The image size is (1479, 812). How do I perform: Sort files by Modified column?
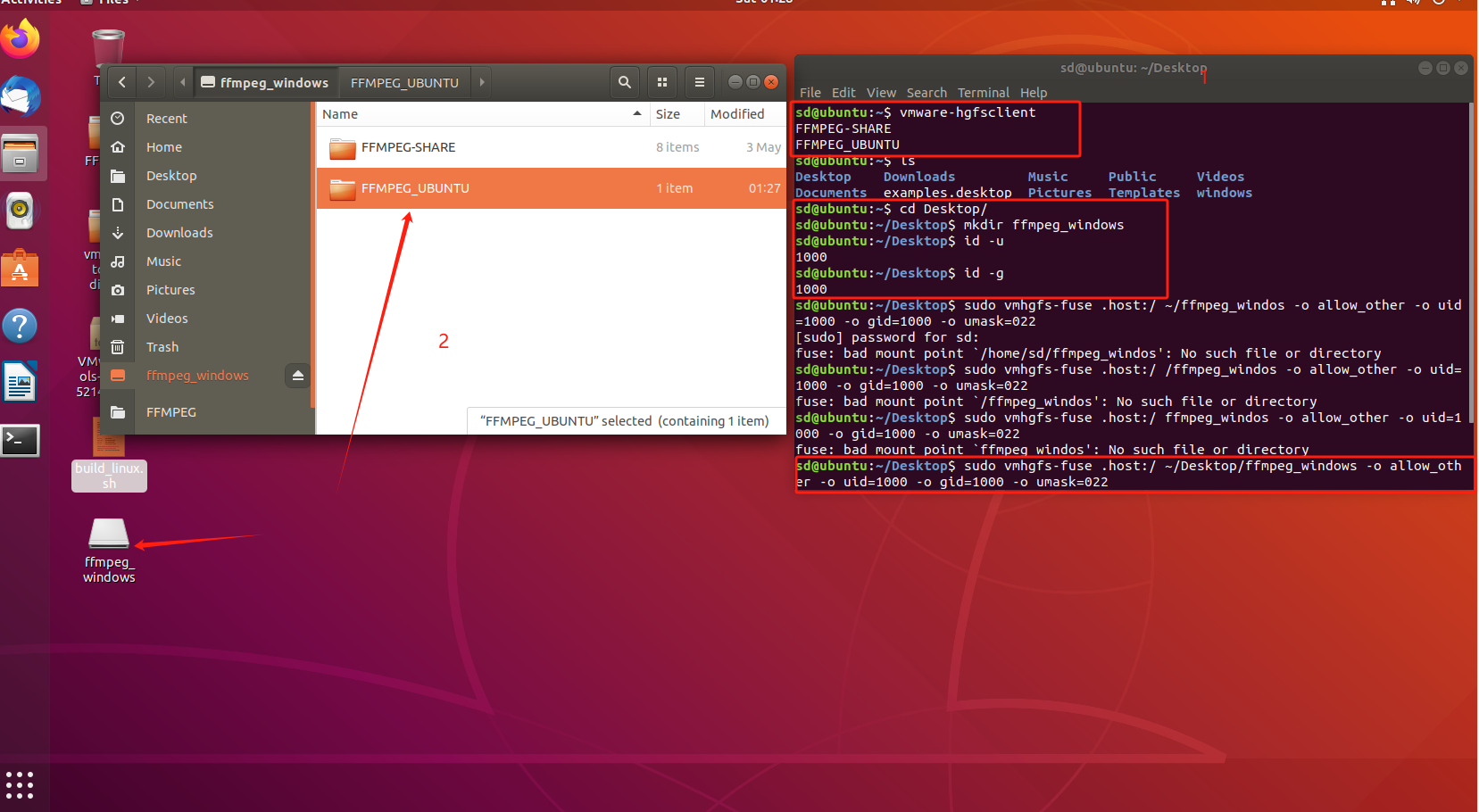[744, 113]
